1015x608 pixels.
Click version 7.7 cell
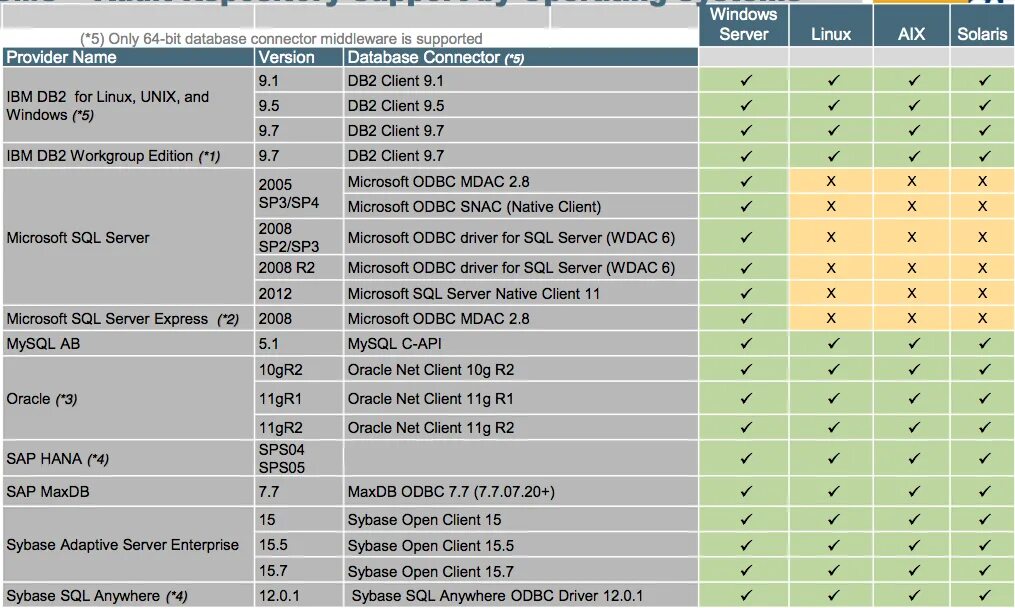298,491
